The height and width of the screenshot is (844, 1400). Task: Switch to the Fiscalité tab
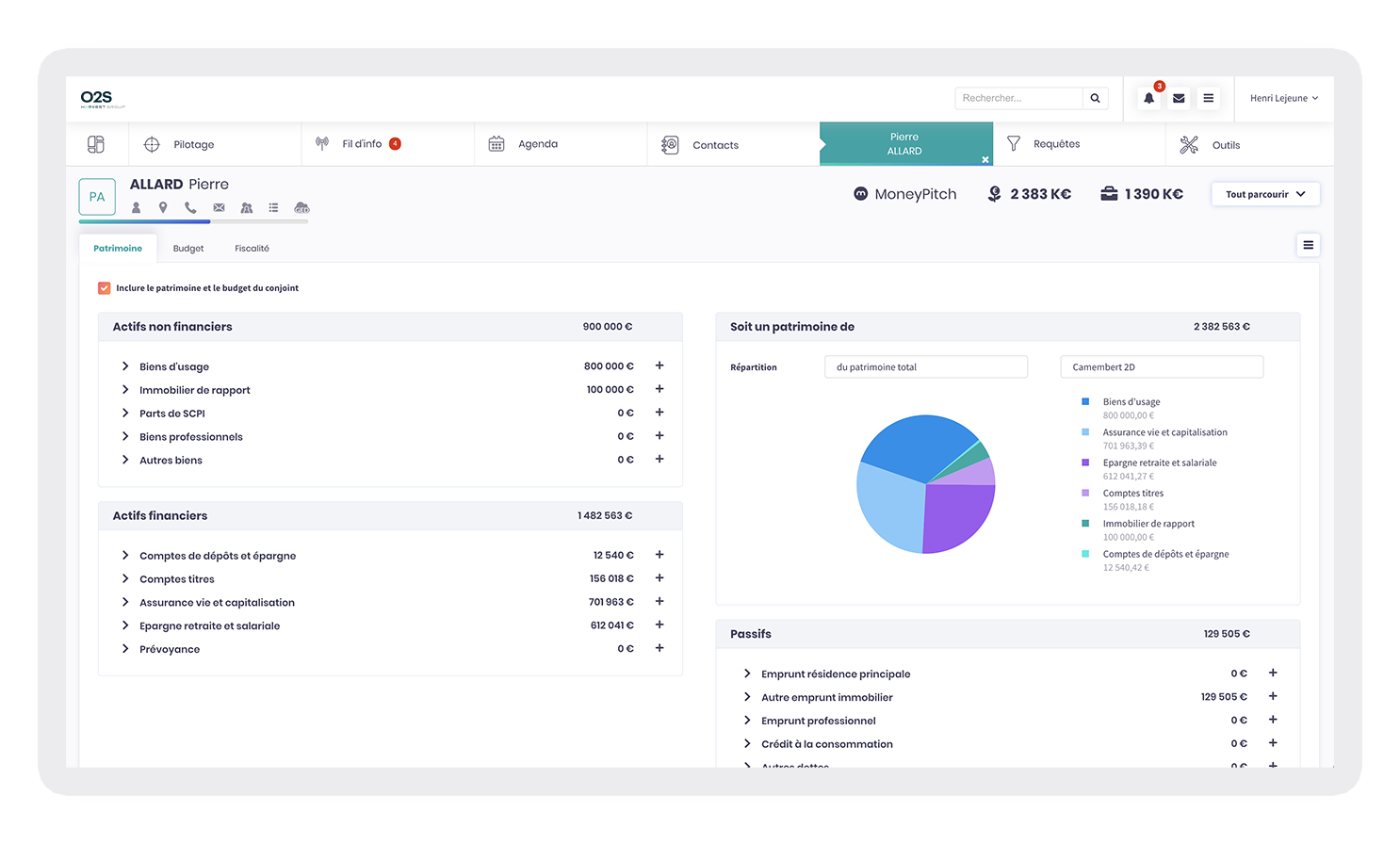click(252, 249)
